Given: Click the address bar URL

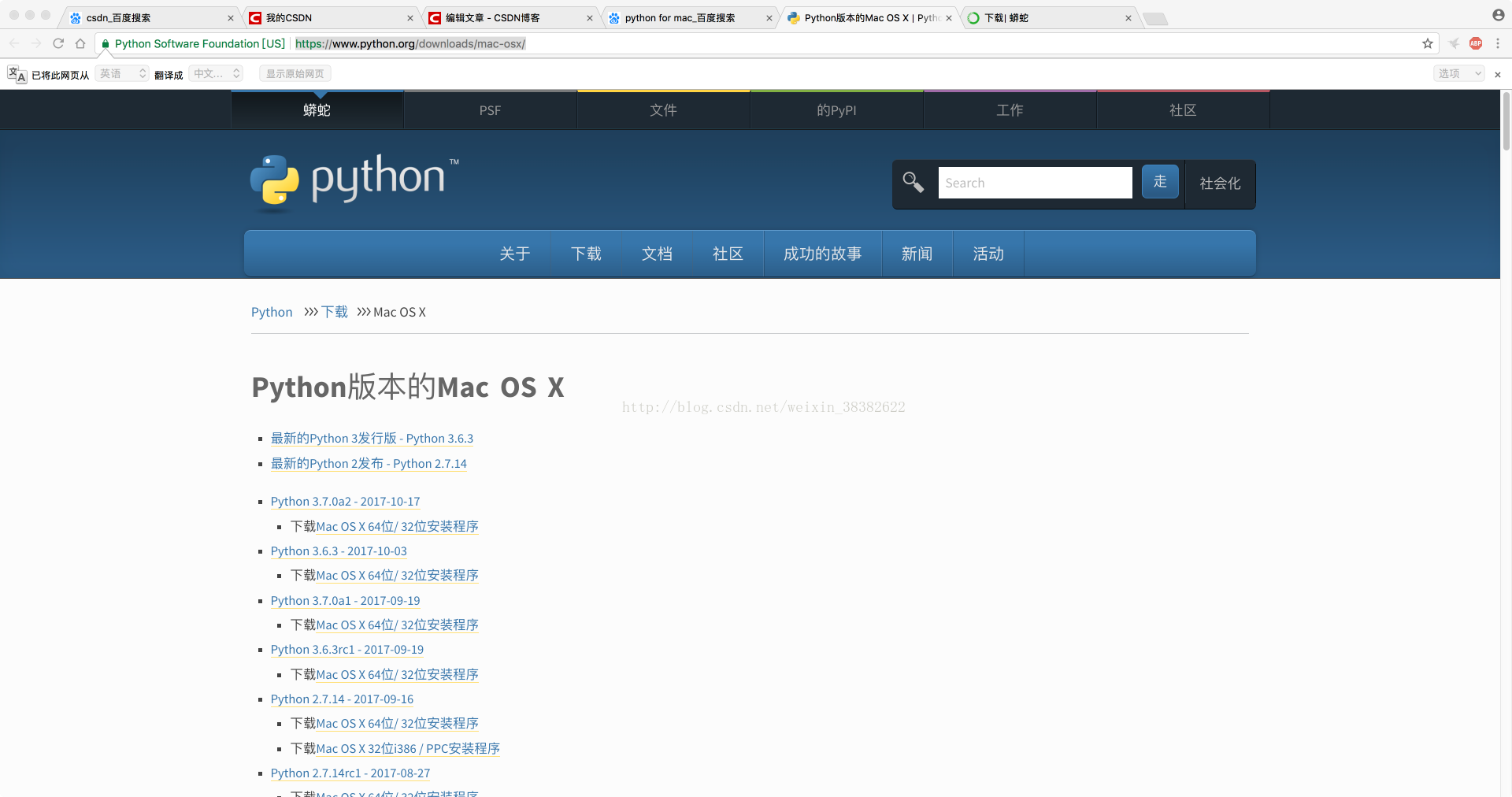Looking at the screenshot, I should (410, 43).
